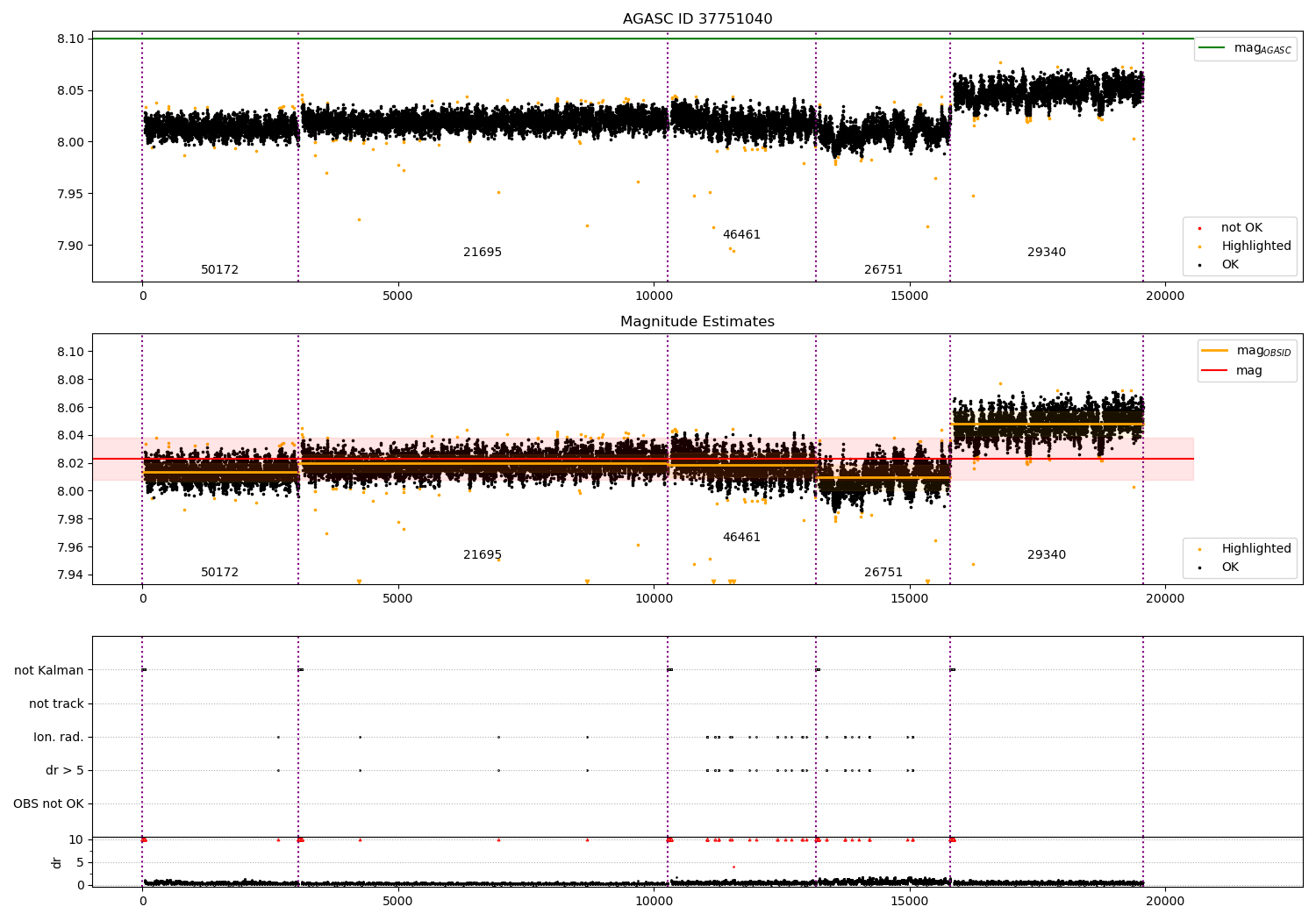Click the 'OK' legend label in the top plot

[x=1230, y=264]
